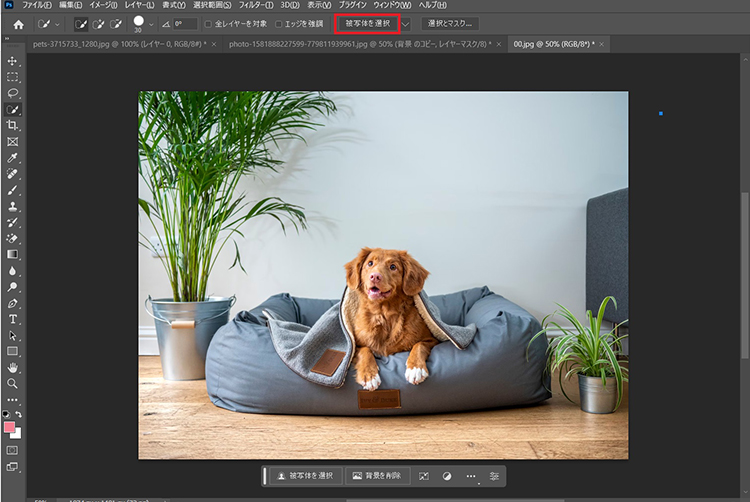The image size is (750, 502).
Task: Select the Horizontal Type tool
Action: click(x=12, y=319)
